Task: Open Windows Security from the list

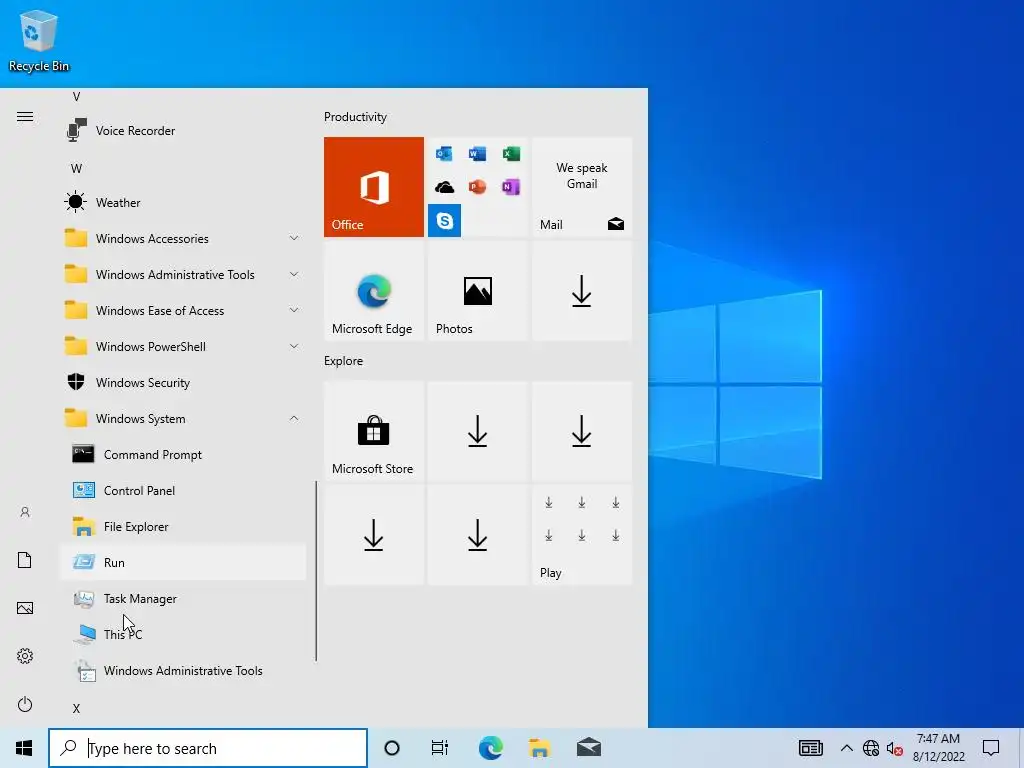Action: click(183, 382)
